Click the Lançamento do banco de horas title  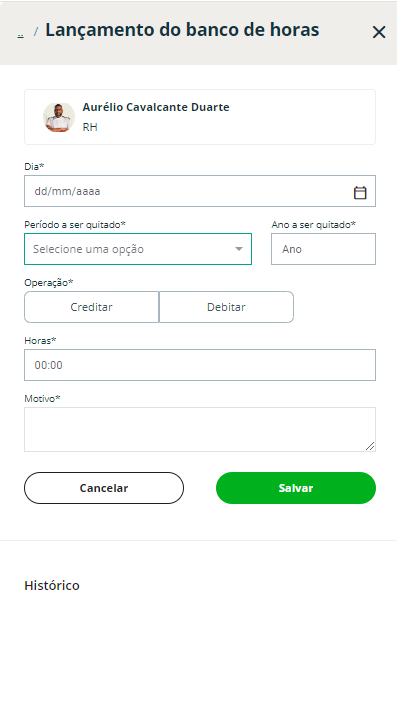point(182,30)
